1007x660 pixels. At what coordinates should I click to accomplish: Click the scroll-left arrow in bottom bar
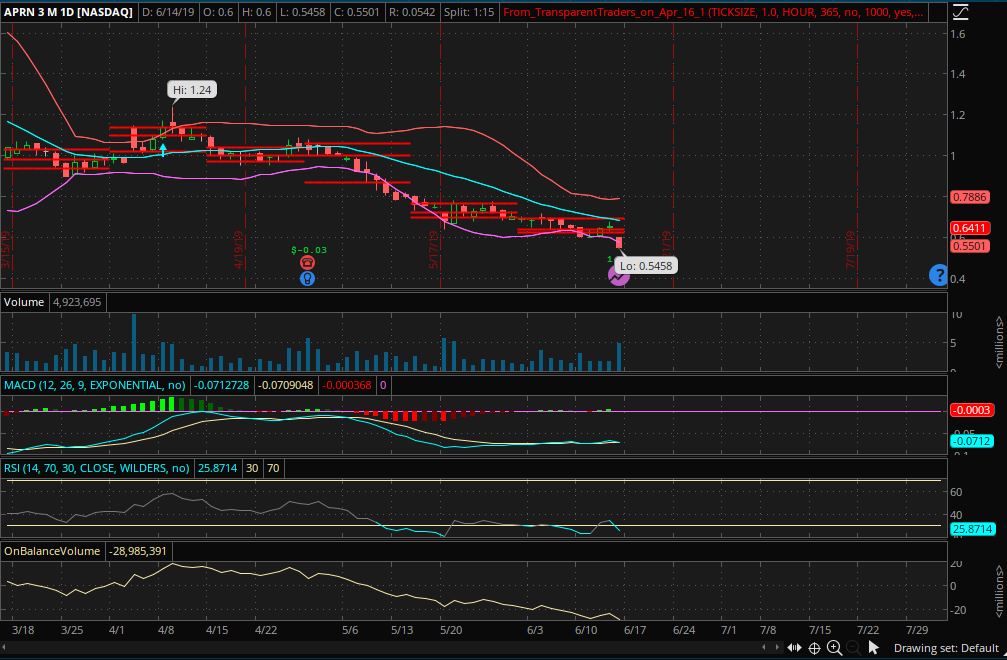pyautogui.click(x=764, y=647)
